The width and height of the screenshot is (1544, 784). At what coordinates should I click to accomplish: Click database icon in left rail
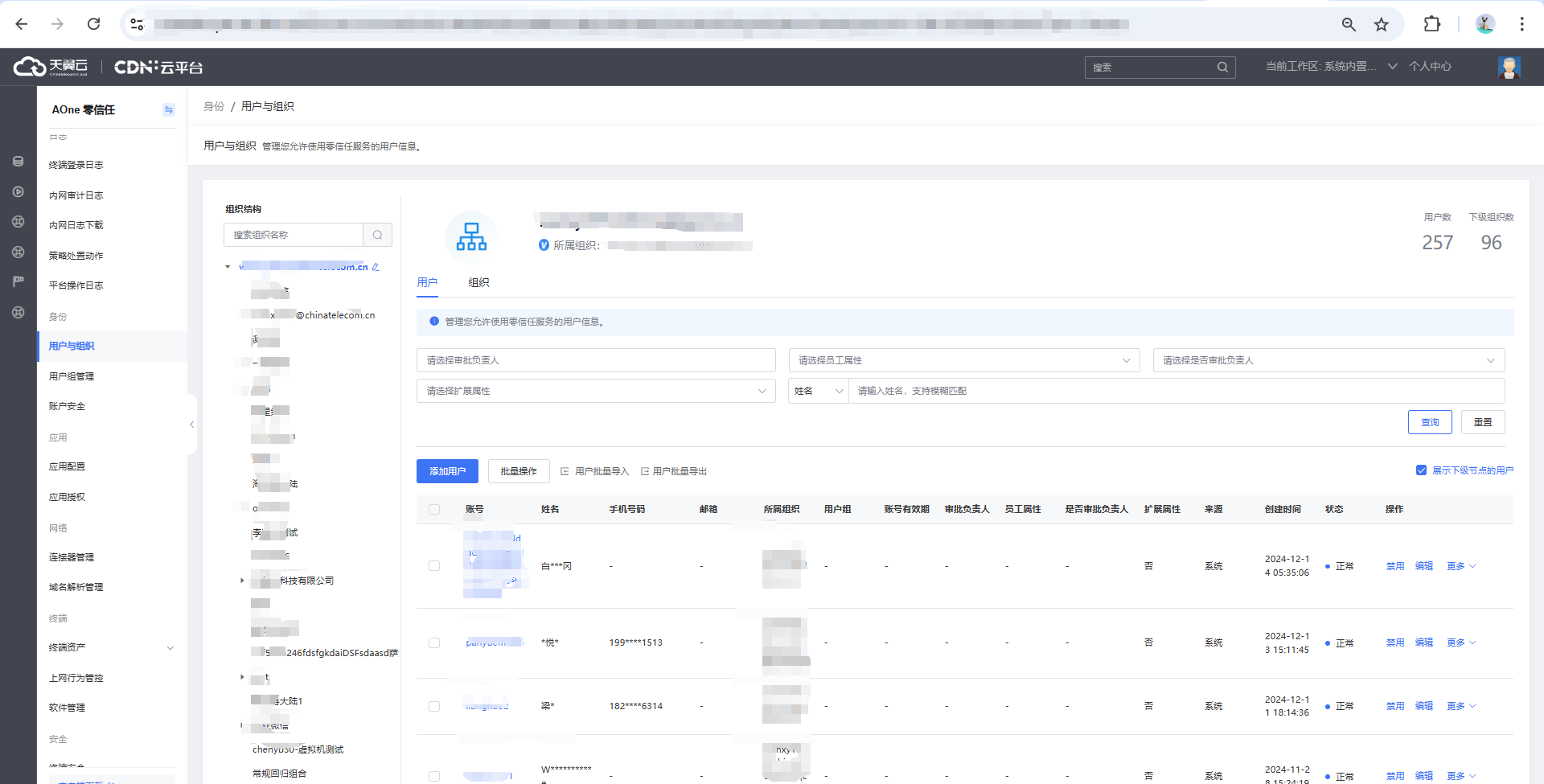click(18, 162)
